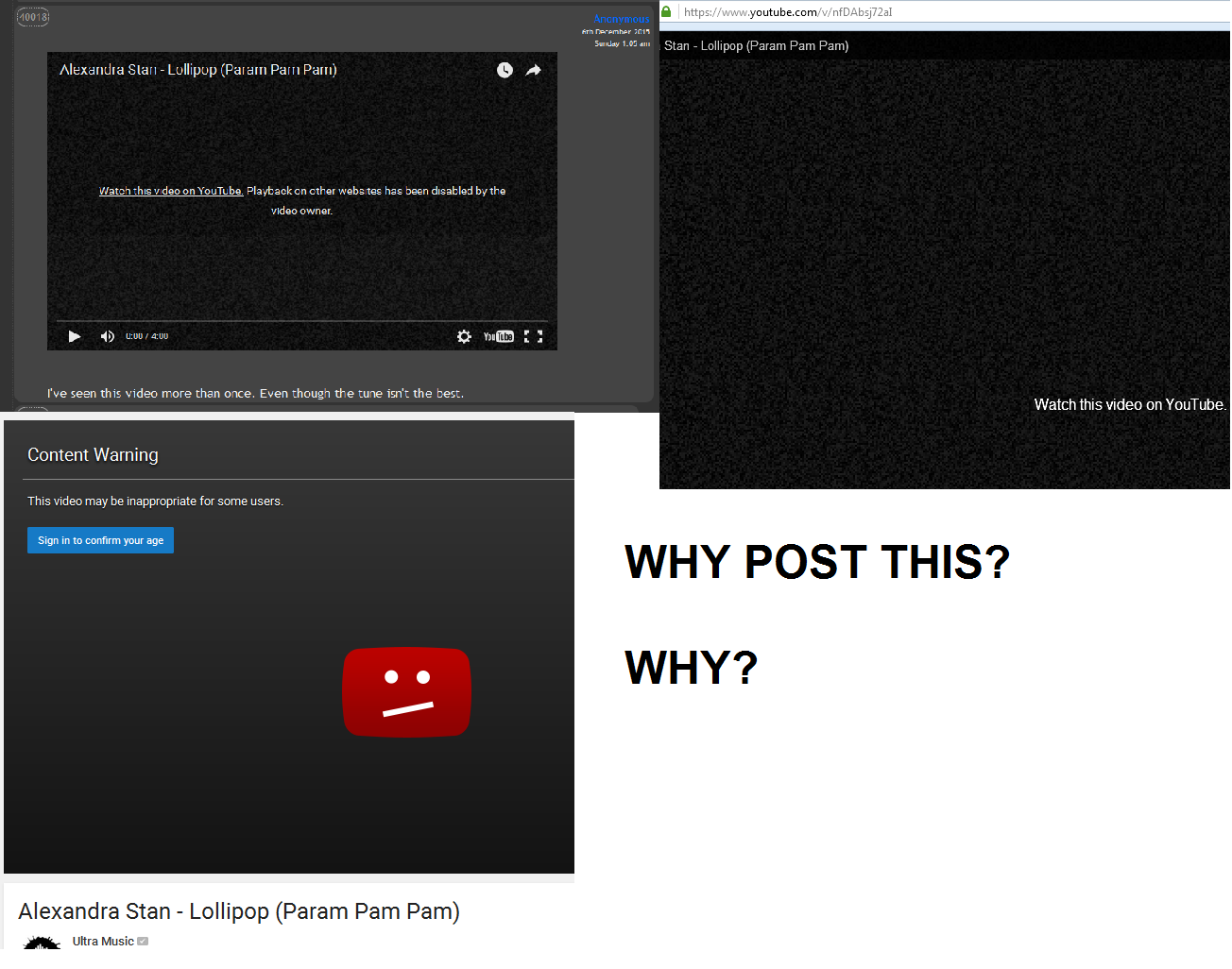Click the Anonymous poster name
Screen dimensions: 1232x969
click(x=622, y=19)
